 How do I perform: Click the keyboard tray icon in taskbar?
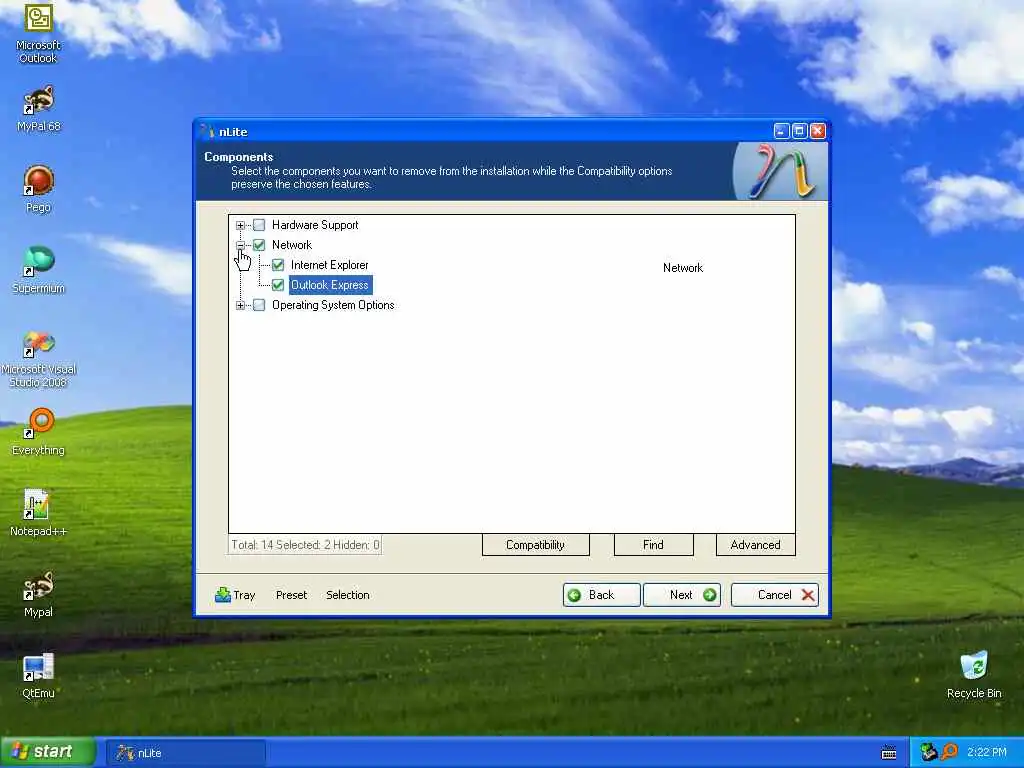(x=888, y=752)
